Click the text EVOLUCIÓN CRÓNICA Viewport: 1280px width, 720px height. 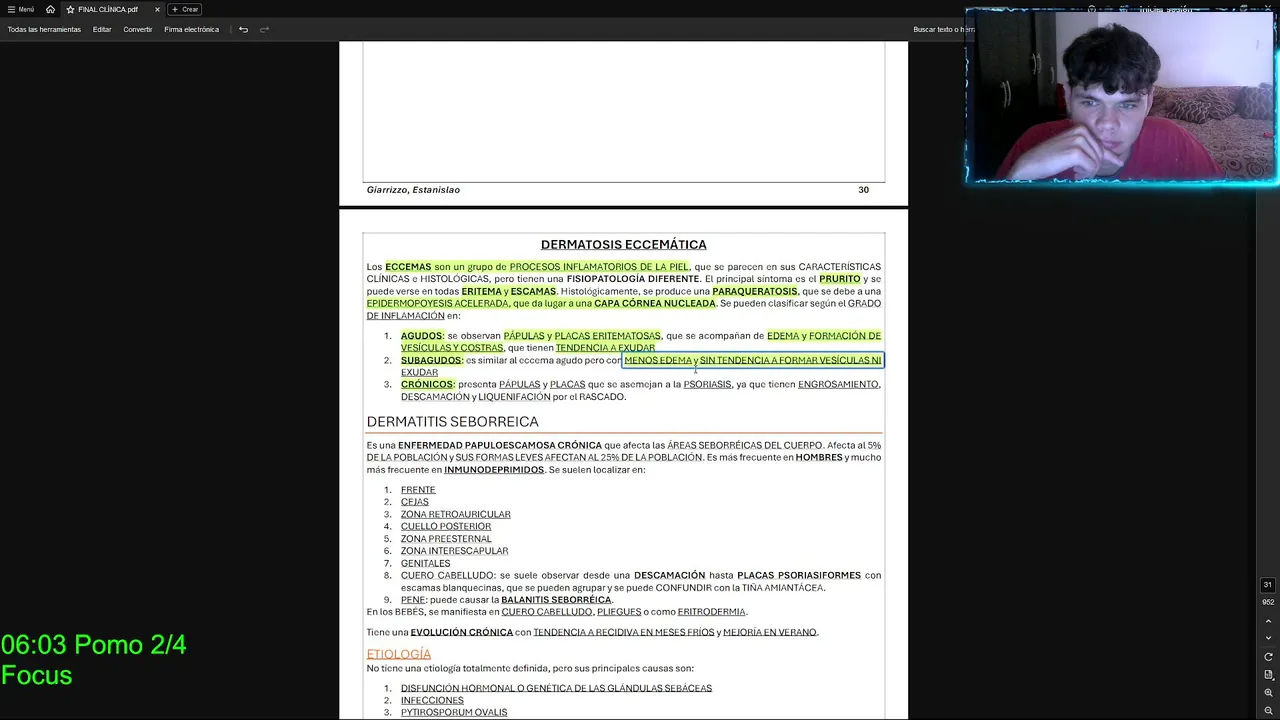[461, 632]
